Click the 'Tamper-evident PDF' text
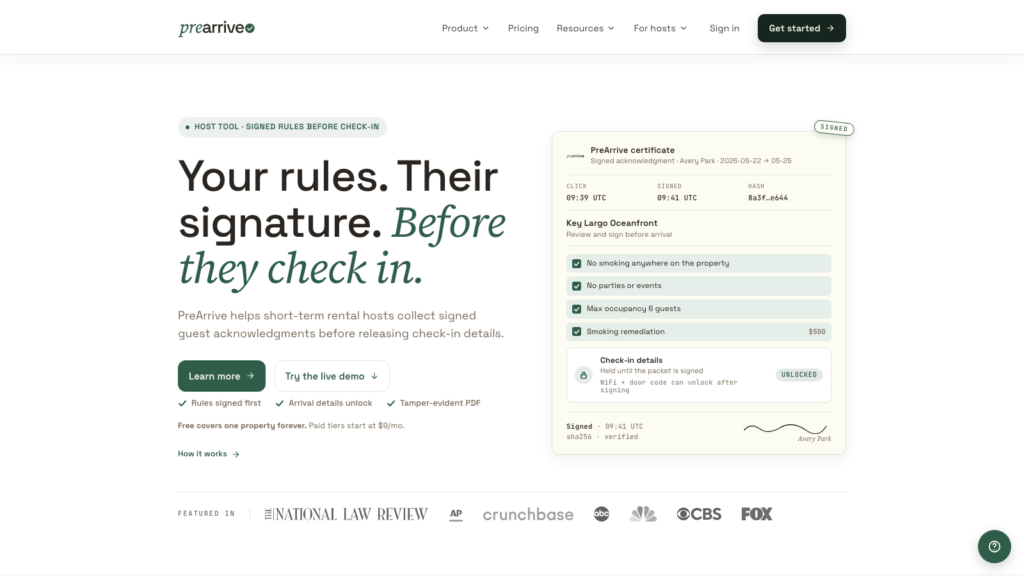1024x576 pixels. point(440,404)
